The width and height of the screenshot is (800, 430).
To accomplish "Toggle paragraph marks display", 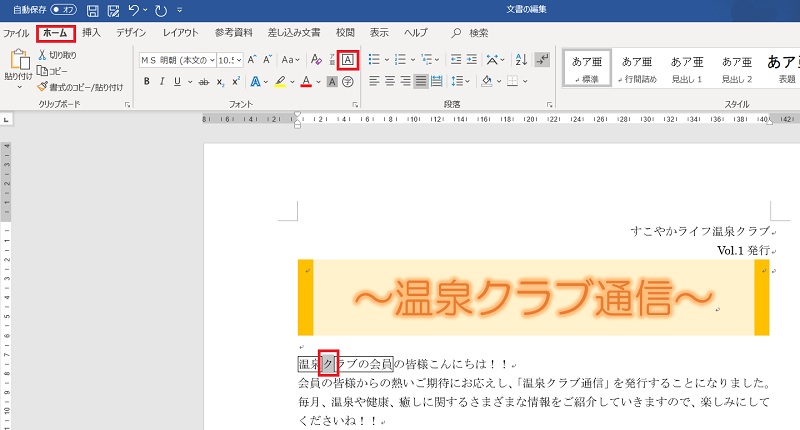I will [x=542, y=60].
